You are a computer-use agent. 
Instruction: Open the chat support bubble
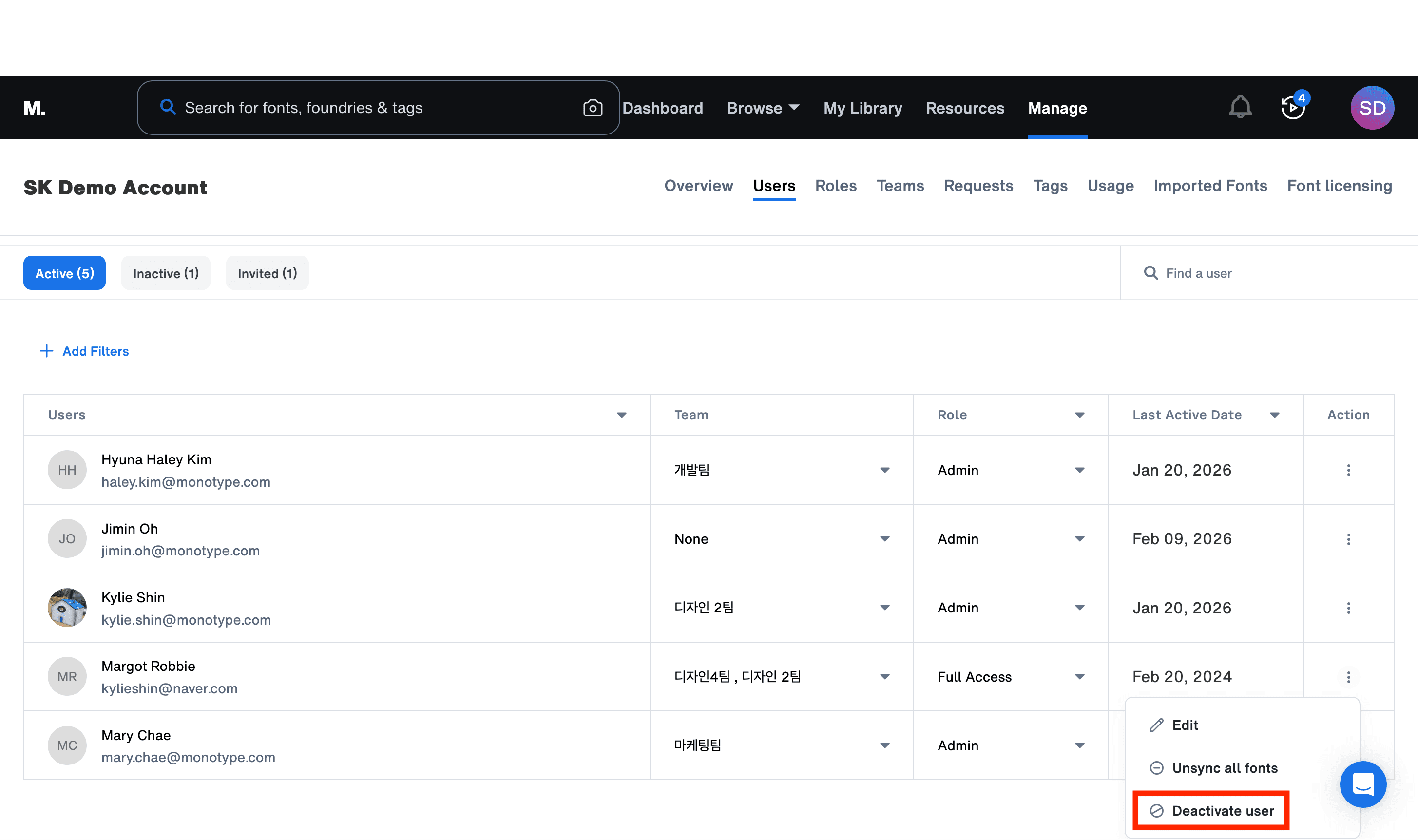(x=1362, y=784)
